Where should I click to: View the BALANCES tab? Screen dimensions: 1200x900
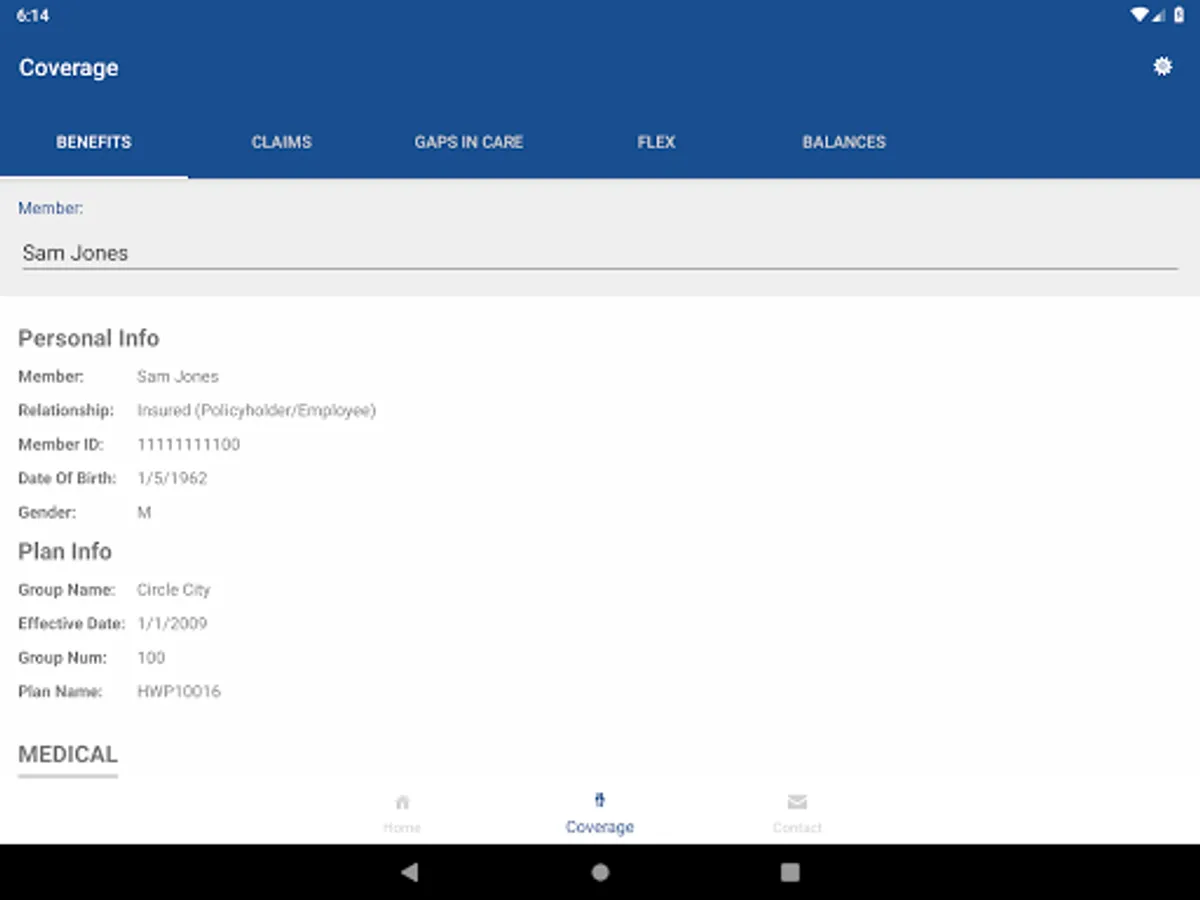843,142
